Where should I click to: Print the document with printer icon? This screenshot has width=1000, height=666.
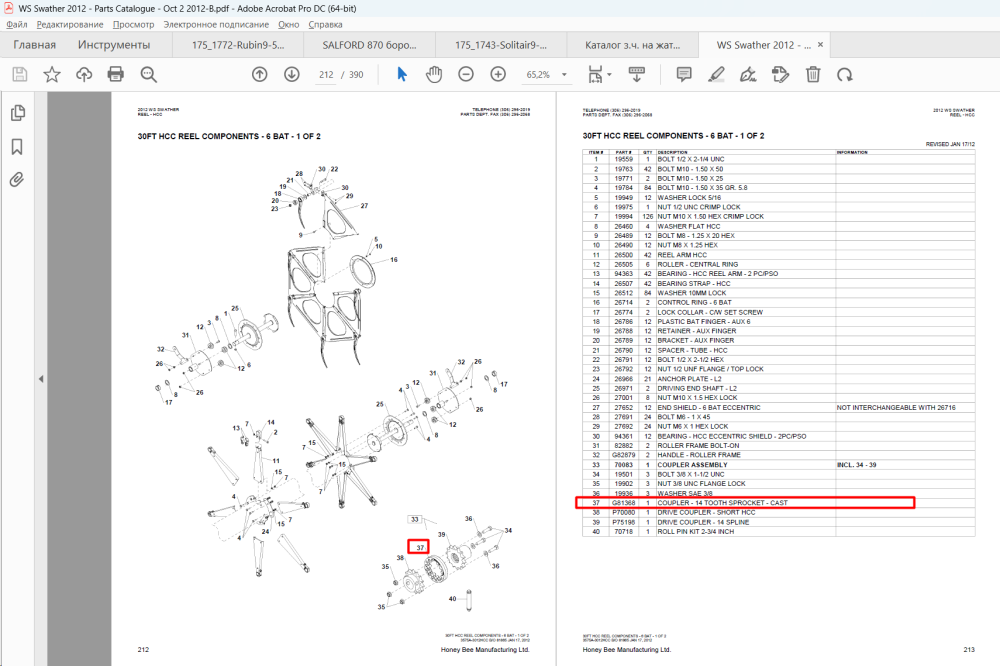coord(115,75)
